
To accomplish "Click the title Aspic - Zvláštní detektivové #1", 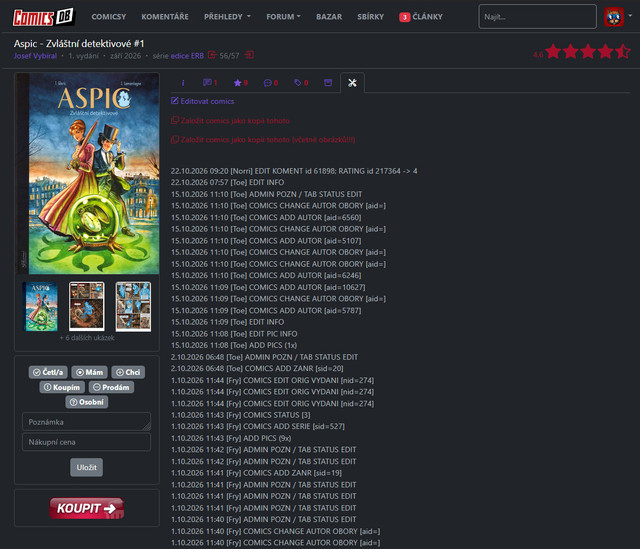I will tap(79, 44).
